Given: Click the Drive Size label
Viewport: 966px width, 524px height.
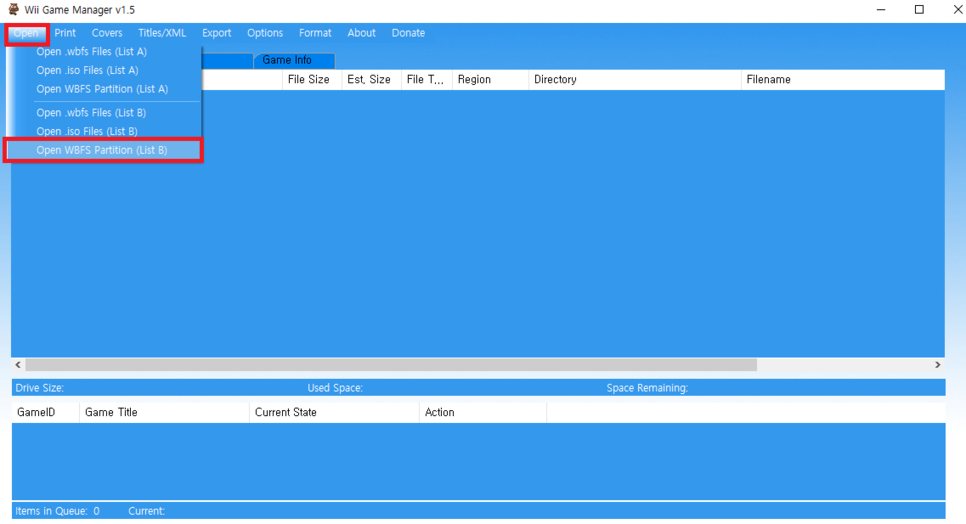Looking at the screenshot, I should pyautogui.click(x=39, y=388).
